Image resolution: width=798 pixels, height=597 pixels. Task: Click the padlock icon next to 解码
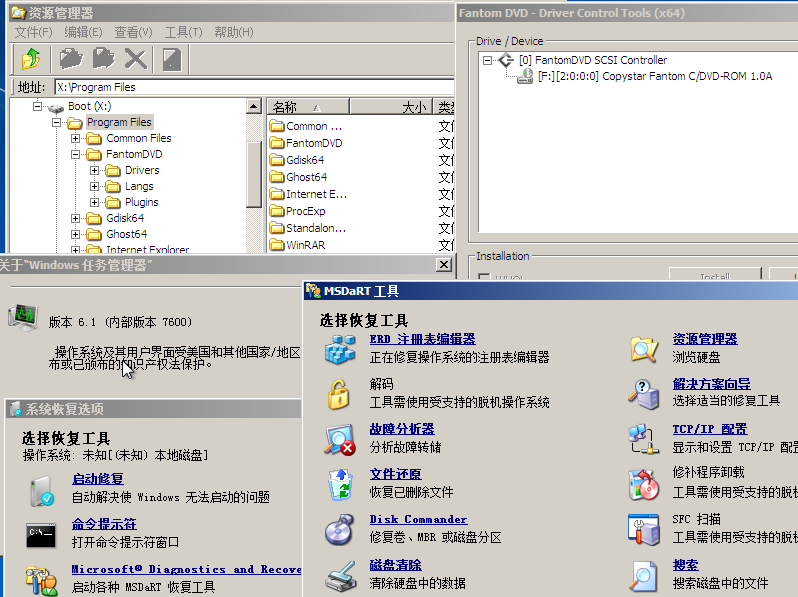[x=338, y=394]
